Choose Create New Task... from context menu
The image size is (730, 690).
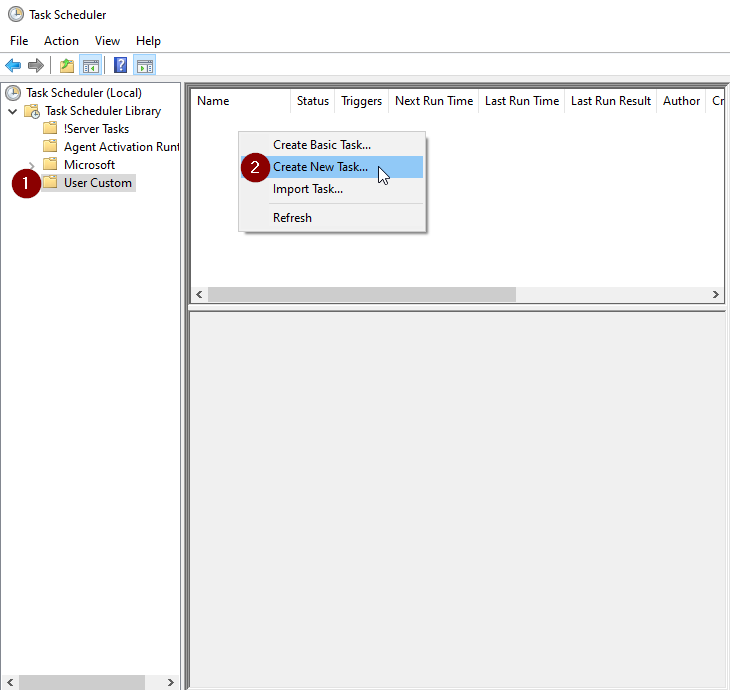click(x=332, y=167)
